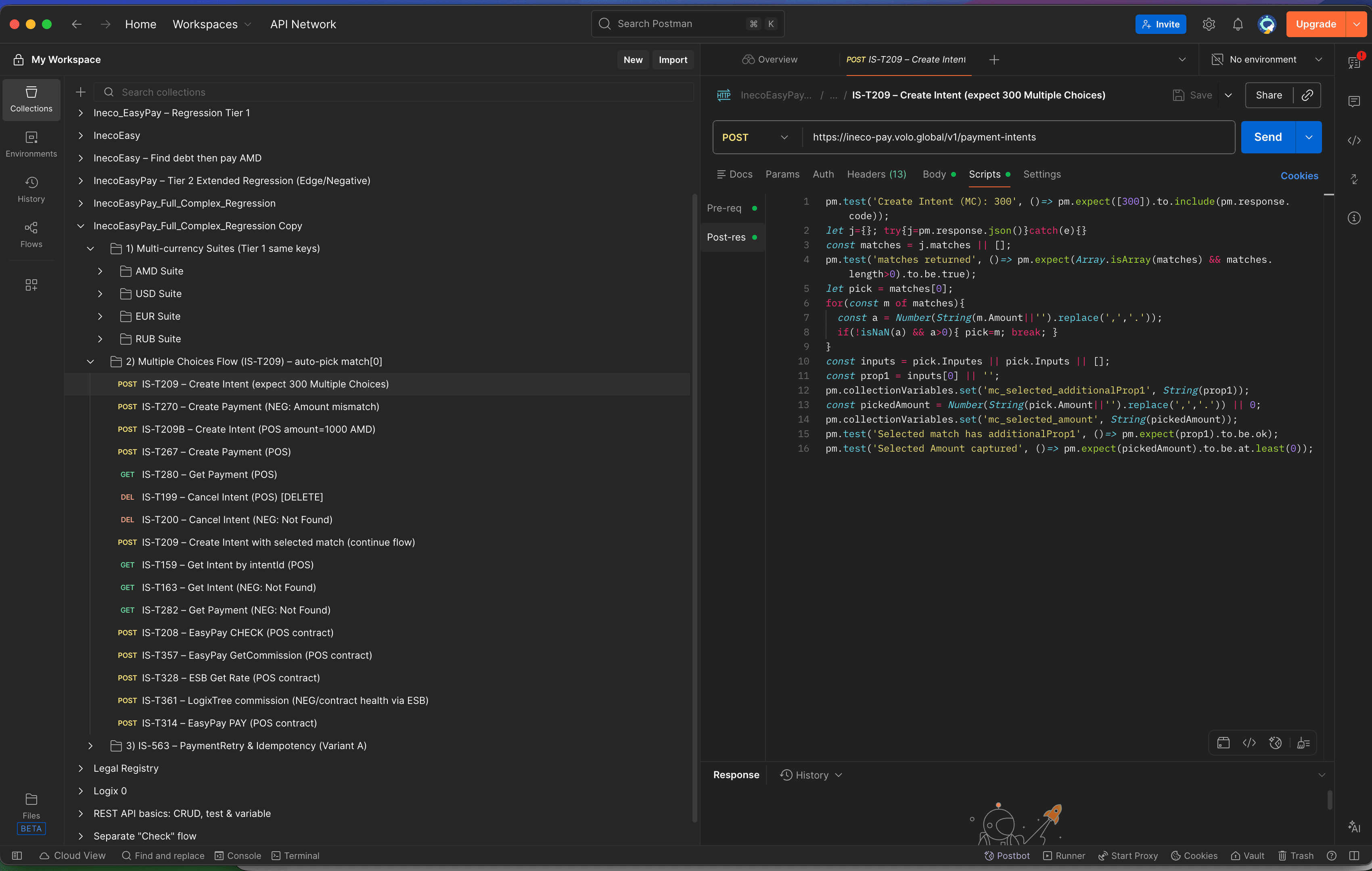
Task: Open the comments icon in right sidebar
Action: pos(1354,101)
